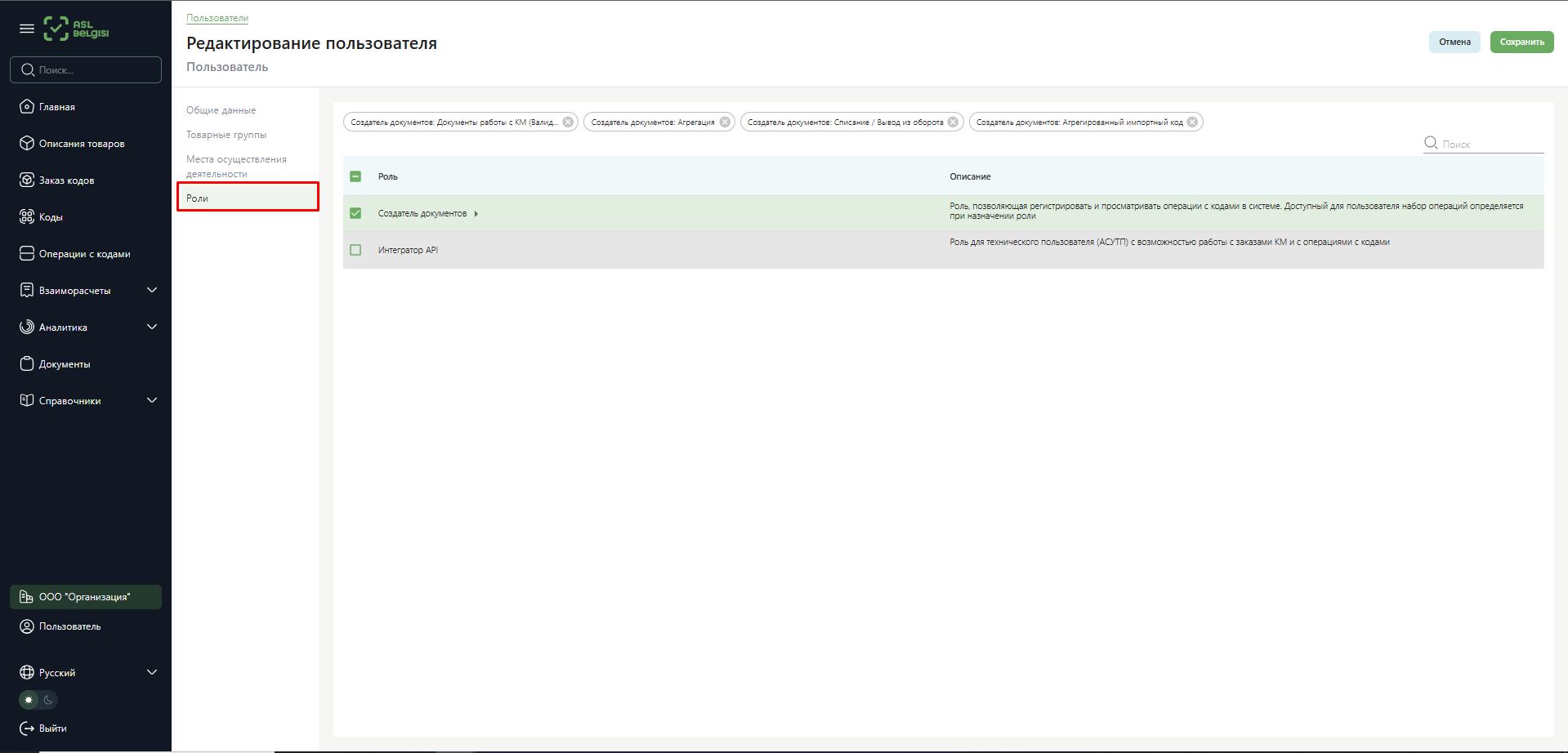
Task: Click the Пользователь profile icon
Action: (27, 626)
